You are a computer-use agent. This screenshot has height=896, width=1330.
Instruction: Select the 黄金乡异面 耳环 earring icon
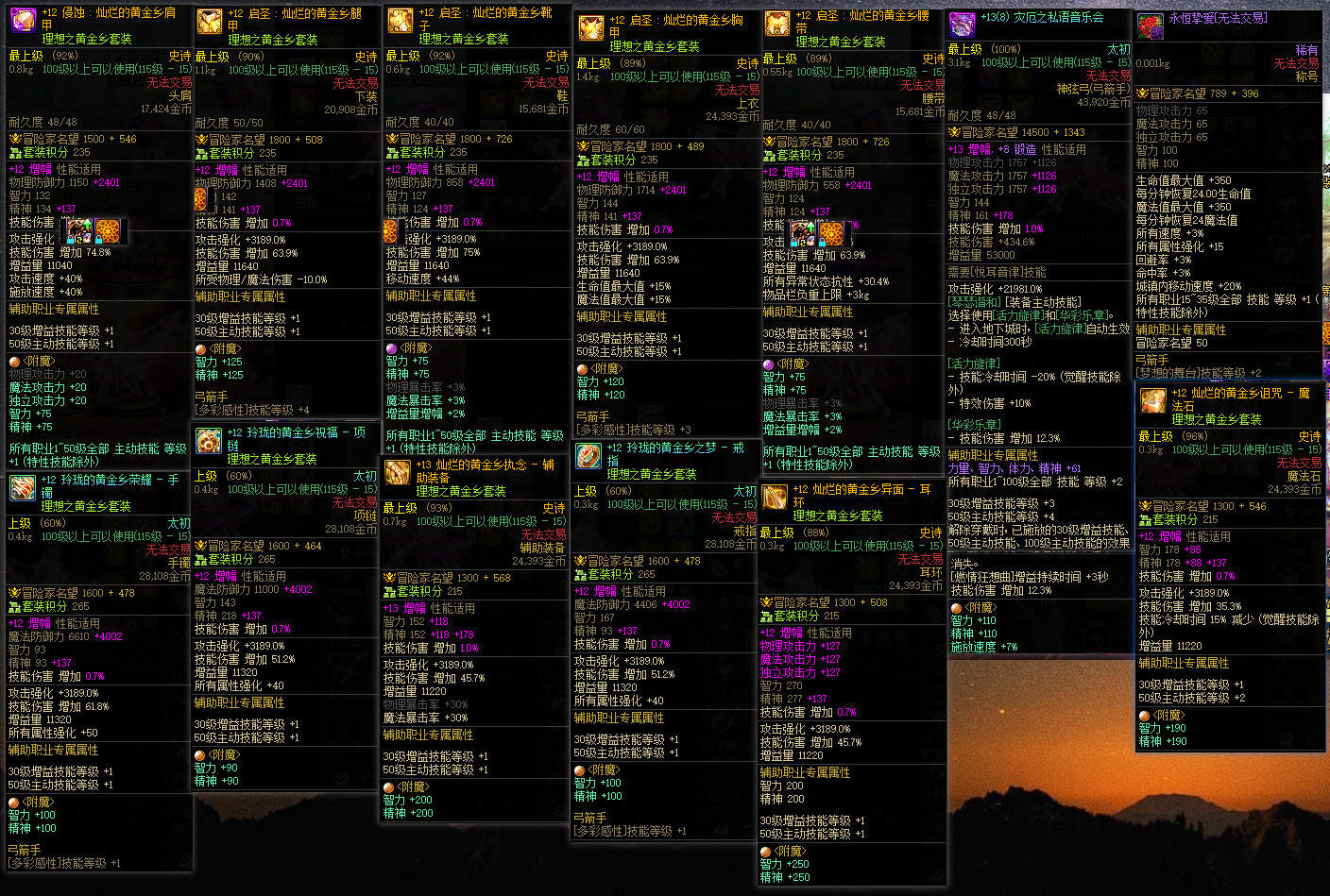pos(775,497)
